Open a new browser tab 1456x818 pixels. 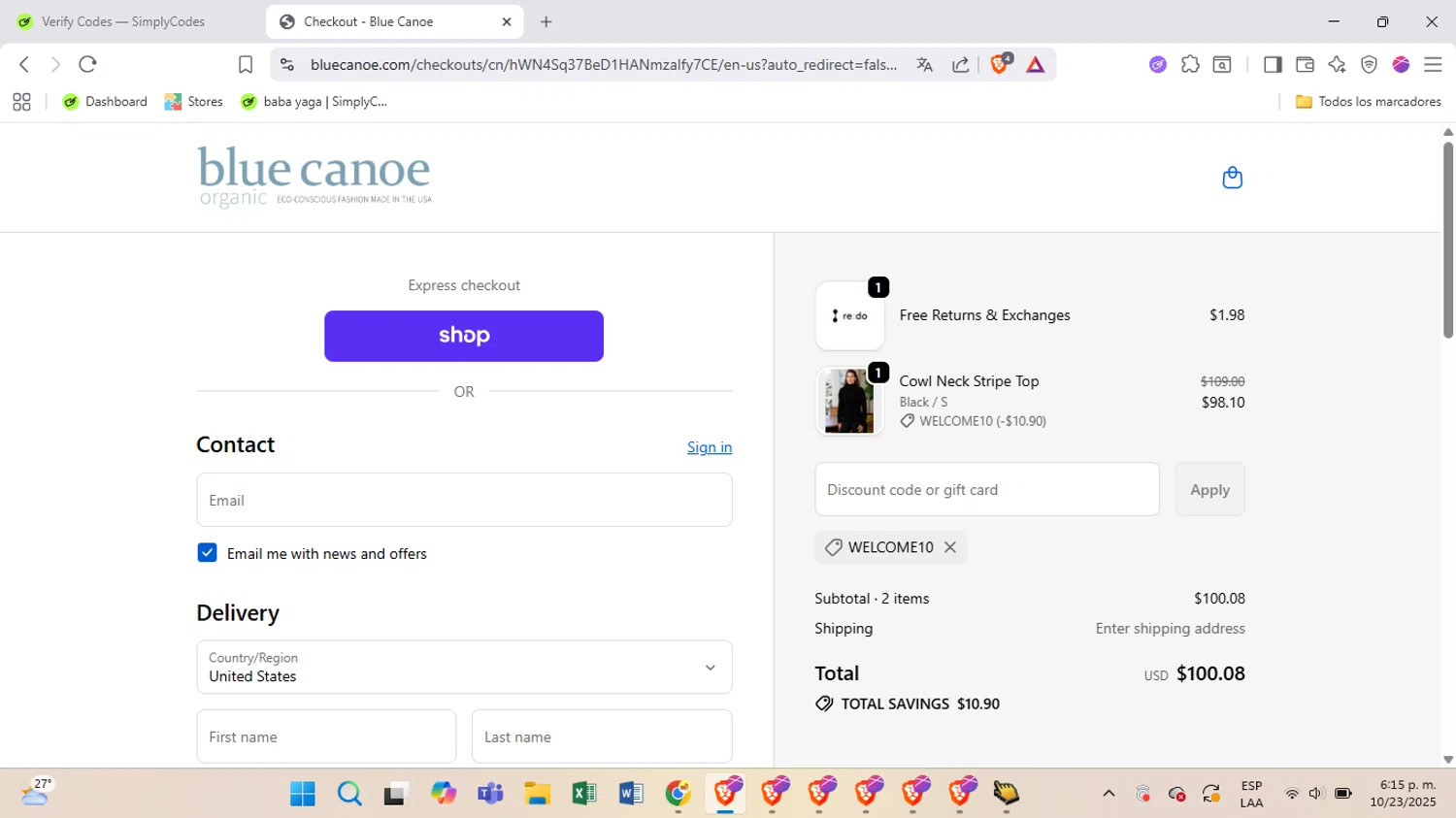(546, 21)
